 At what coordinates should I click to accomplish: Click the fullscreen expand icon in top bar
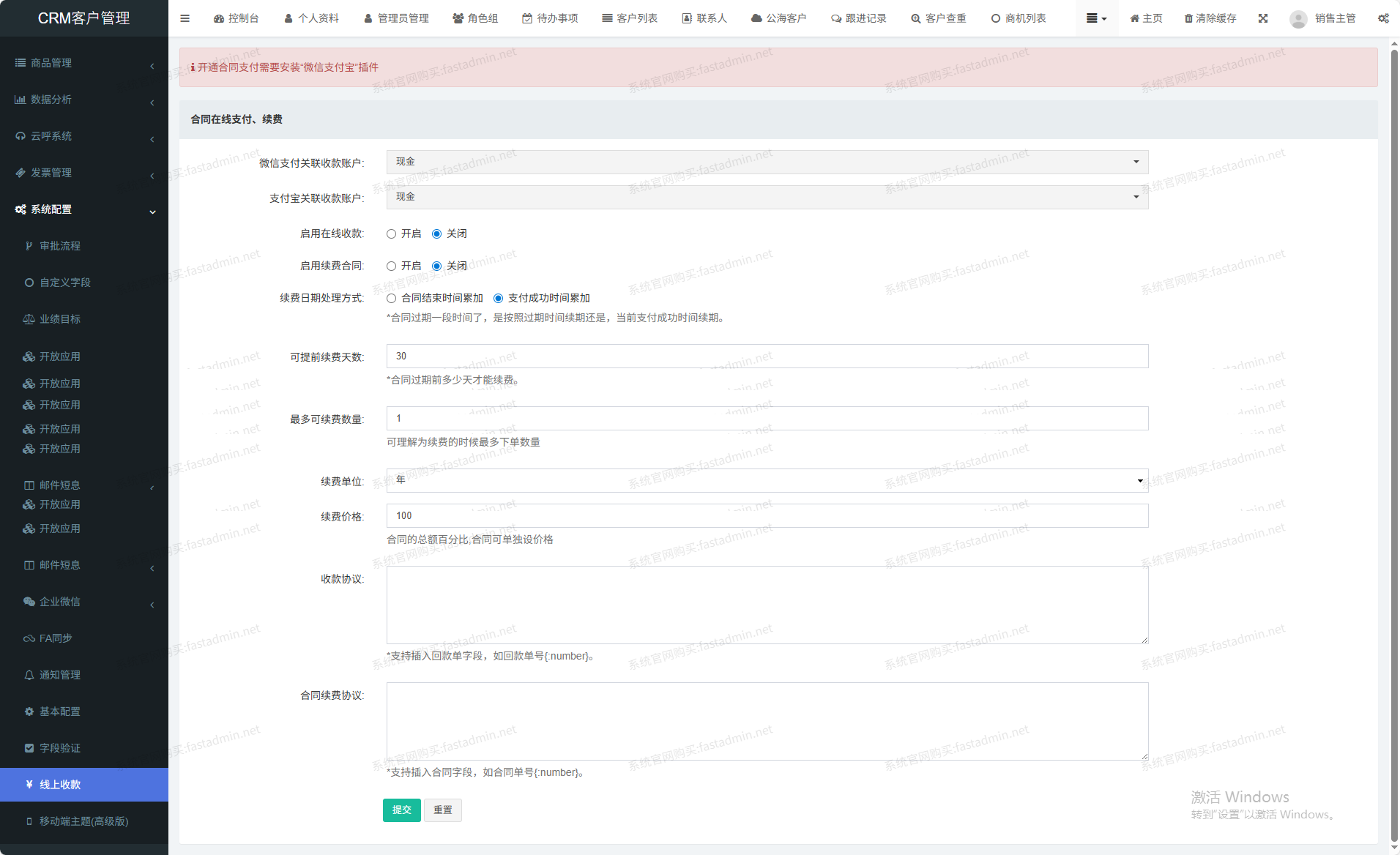(x=1263, y=18)
